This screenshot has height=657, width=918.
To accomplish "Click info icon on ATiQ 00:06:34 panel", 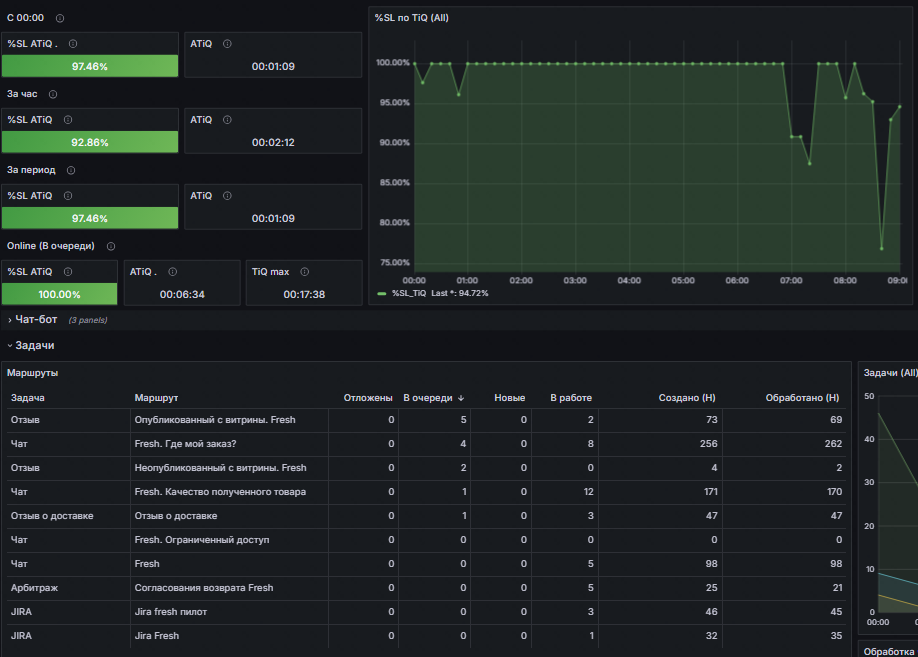I will coord(172,272).
